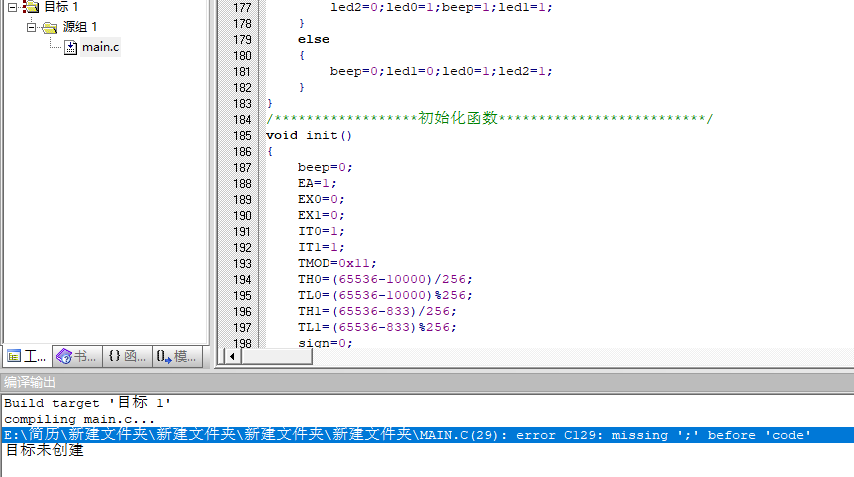854x477 pixels.
Task: Click the main.c file icon
Action: (70, 47)
